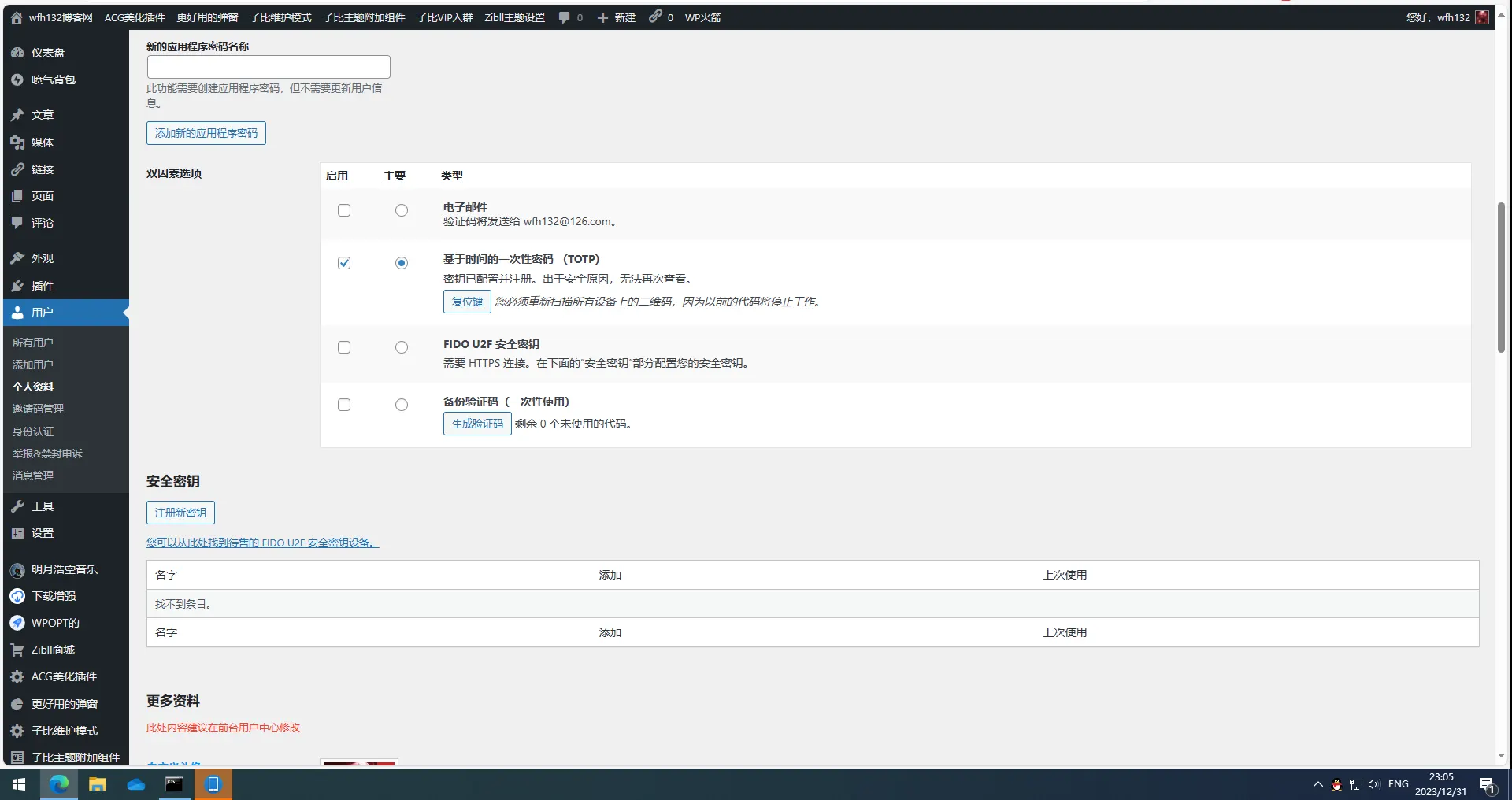Open the 仪表盘 dashboard icon in sidebar
Image resolution: width=1512 pixels, height=800 pixels.
[17, 53]
